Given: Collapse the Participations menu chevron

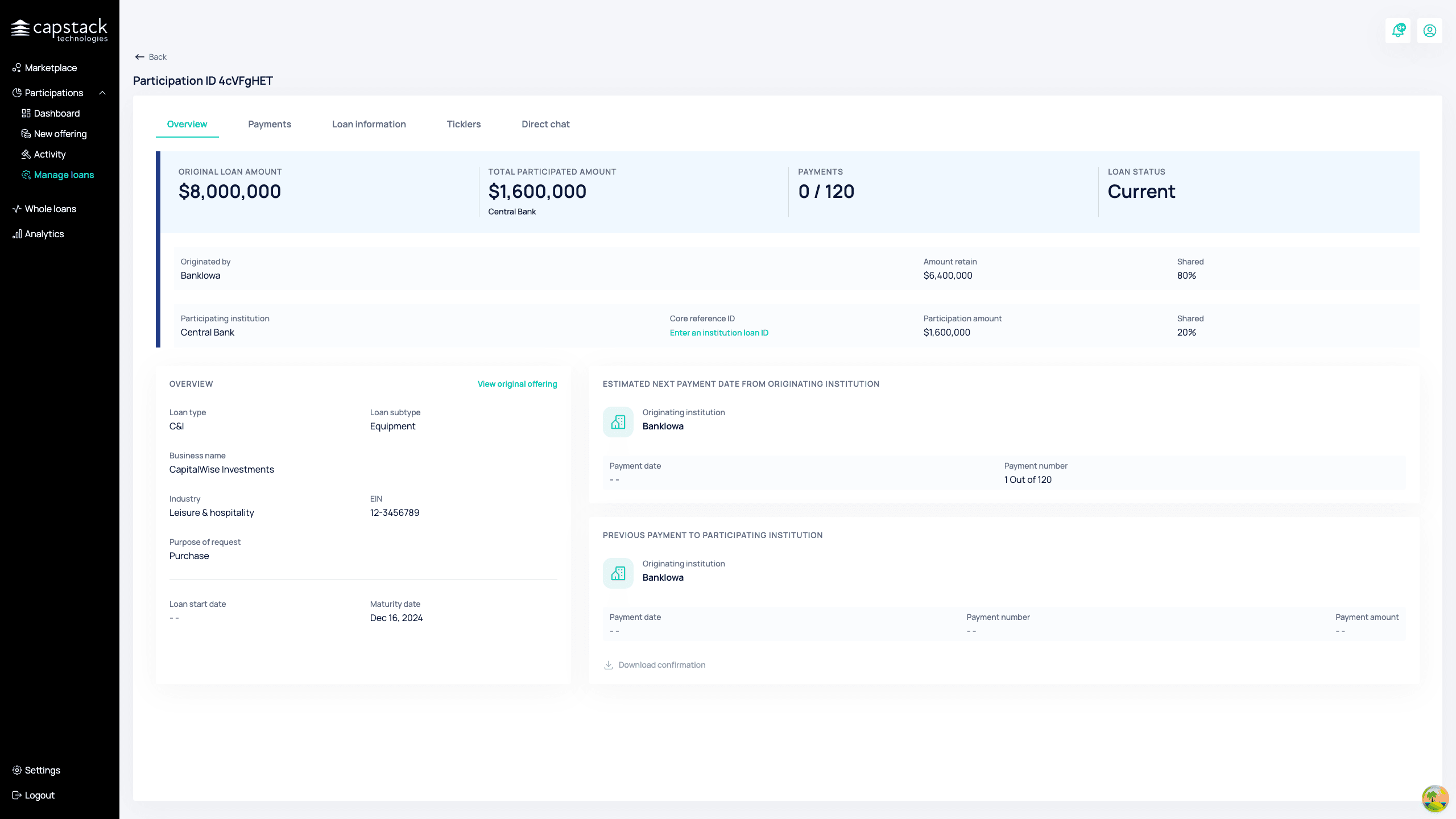Looking at the screenshot, I should click(102, 93).
